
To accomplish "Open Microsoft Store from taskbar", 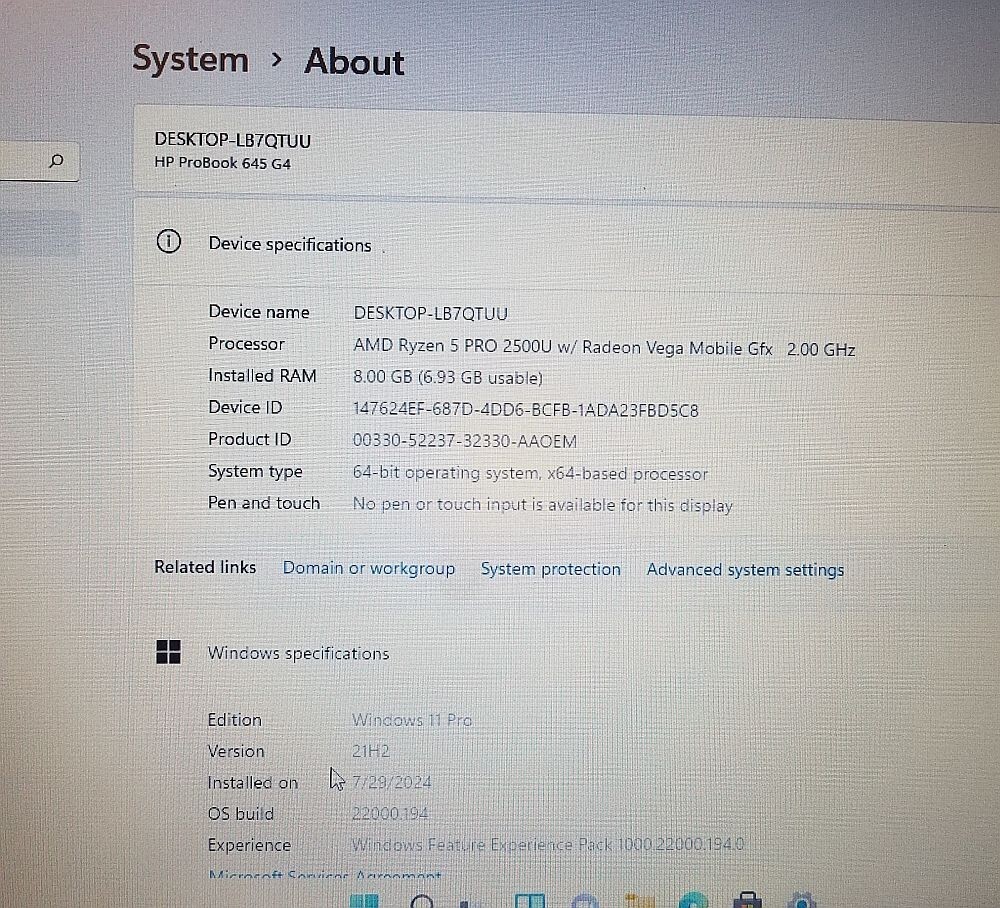I will (747, 900).
